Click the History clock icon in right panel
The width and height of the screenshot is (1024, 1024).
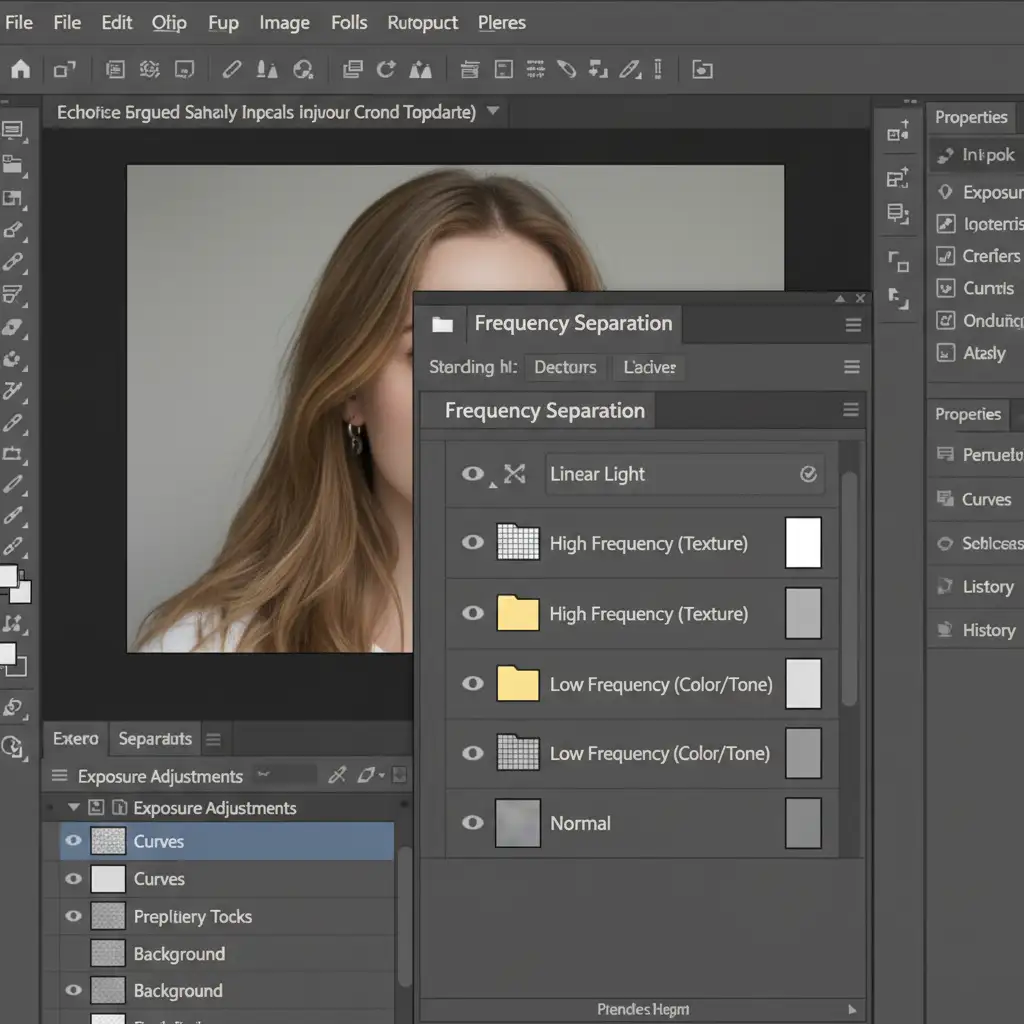point(944,630)
